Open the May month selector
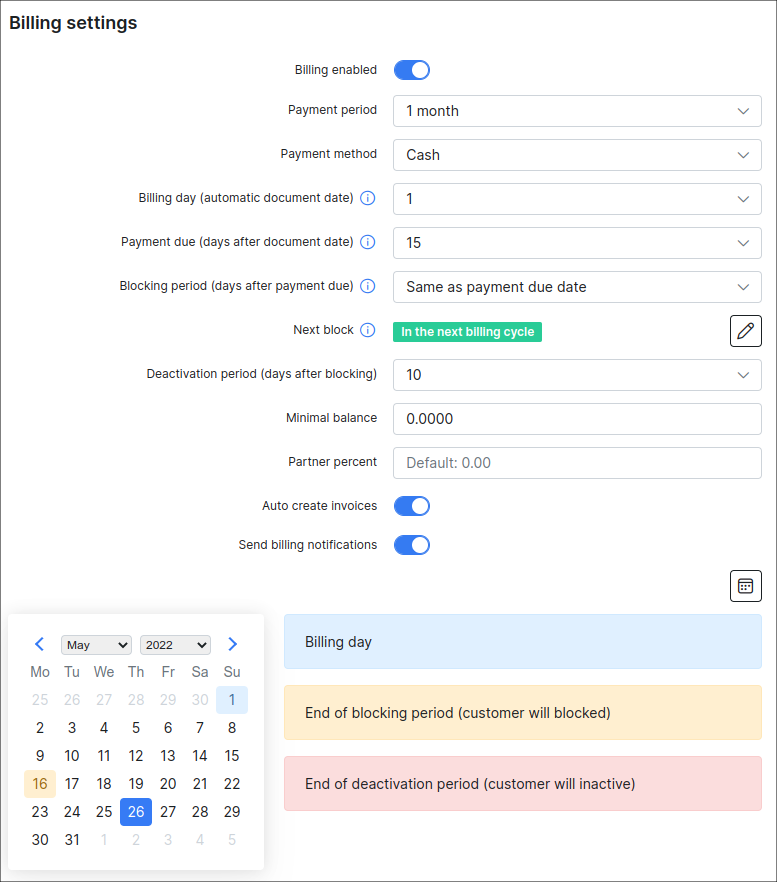The width and height of the screenshot is (777, 882). pyautogui.click(x=96, y=644)
